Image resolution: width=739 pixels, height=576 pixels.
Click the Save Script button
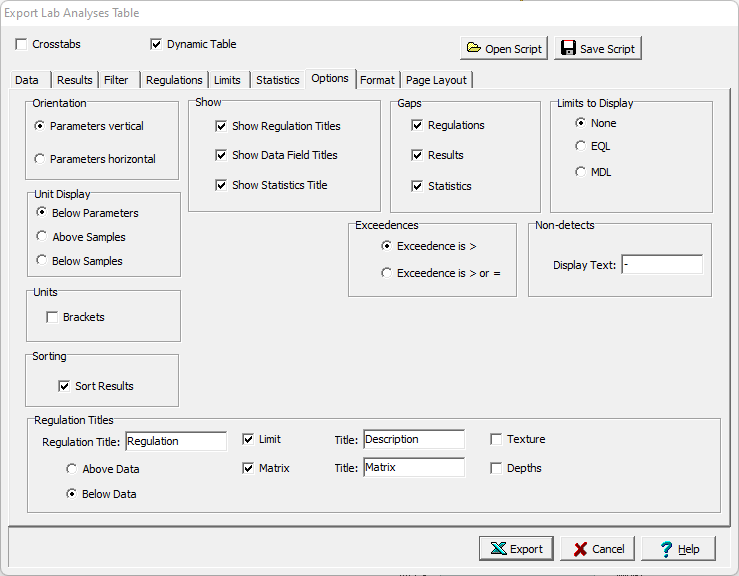pyautogui.click(x=598, y=48)
